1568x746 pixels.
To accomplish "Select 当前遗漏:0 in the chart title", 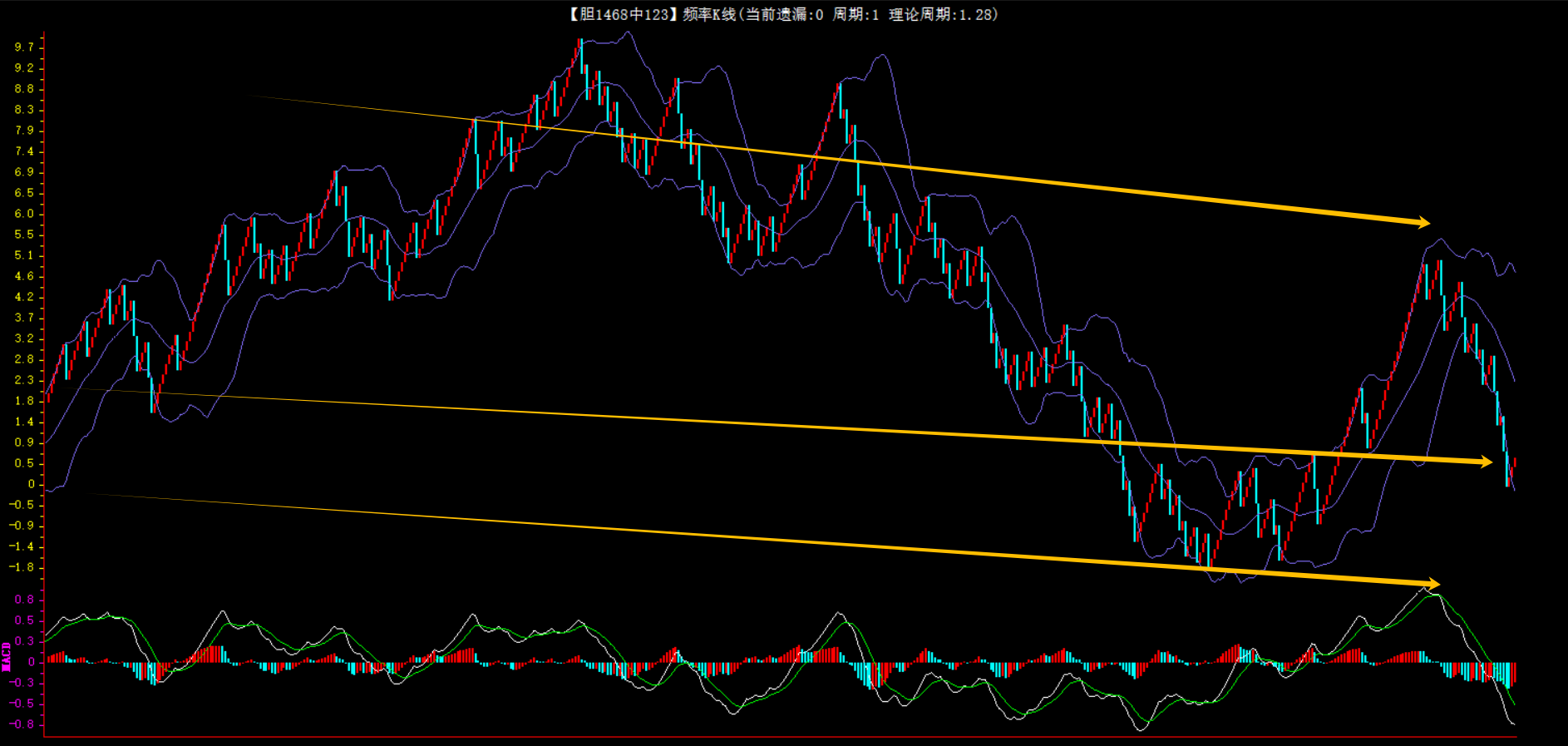I will pyautogui.click(x=783, y=14).
